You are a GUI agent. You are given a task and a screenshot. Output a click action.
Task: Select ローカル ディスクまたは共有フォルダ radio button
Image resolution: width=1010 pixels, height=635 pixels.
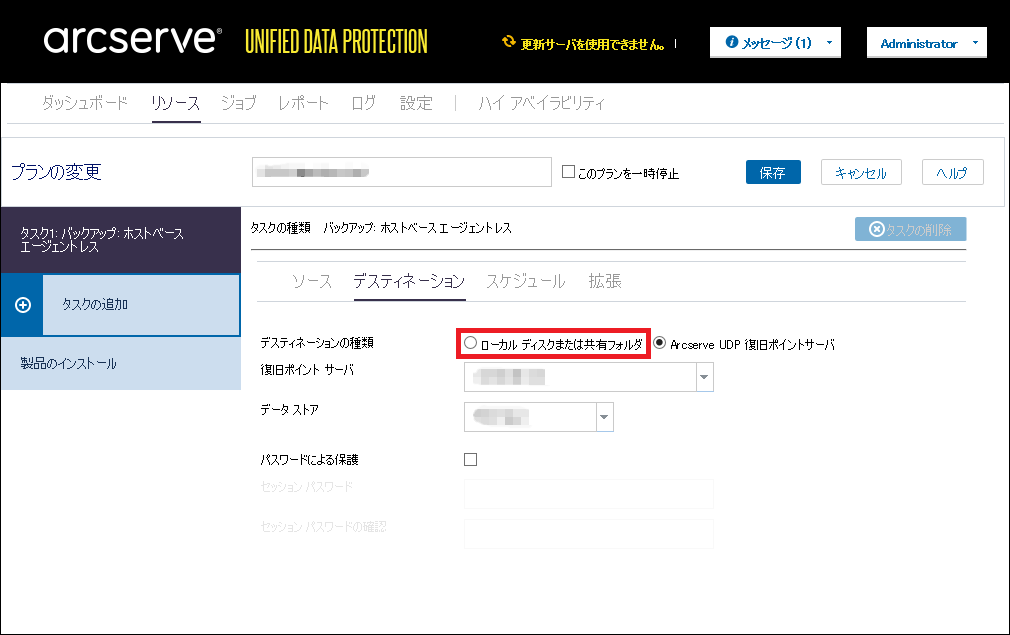click(x=471, y=343)
